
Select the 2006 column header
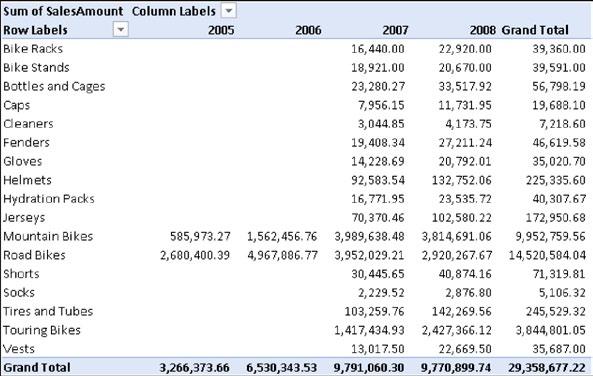click(x=308, y=30)
